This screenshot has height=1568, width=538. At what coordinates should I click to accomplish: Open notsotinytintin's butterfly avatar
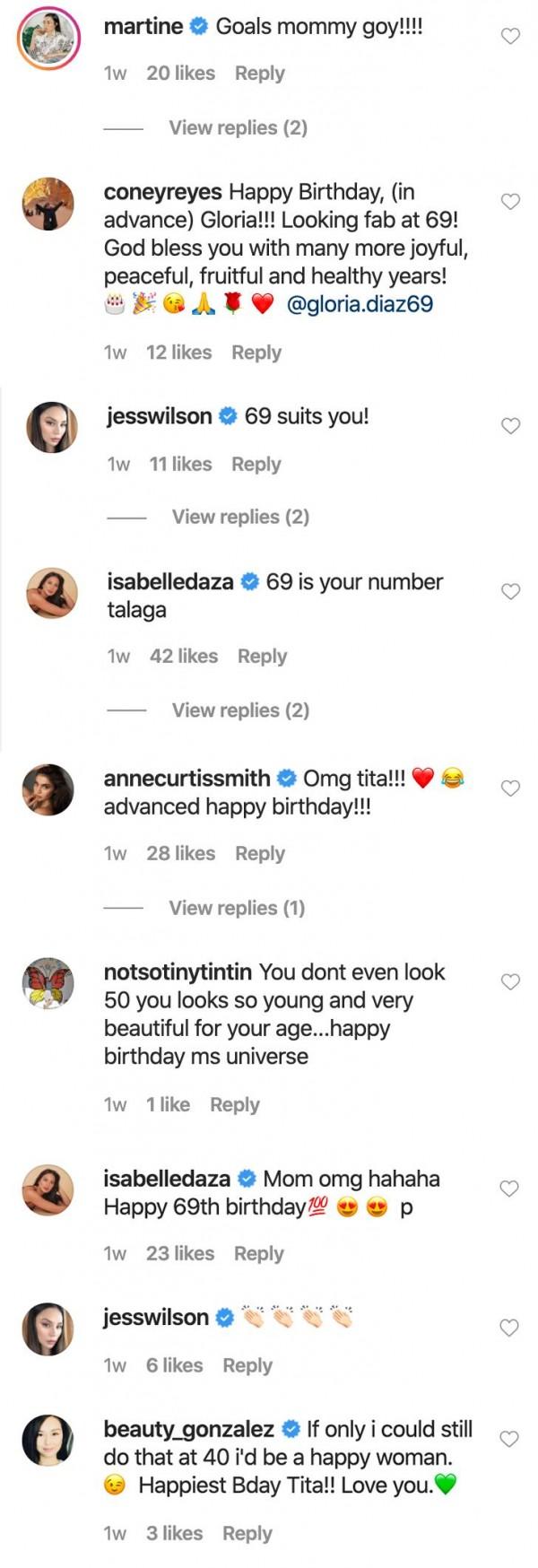[48, 984]
